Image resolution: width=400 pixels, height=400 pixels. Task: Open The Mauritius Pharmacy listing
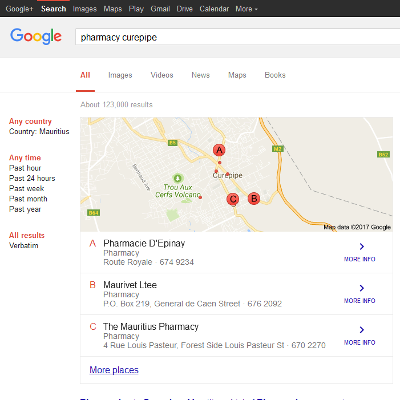(x=151, y=327)
